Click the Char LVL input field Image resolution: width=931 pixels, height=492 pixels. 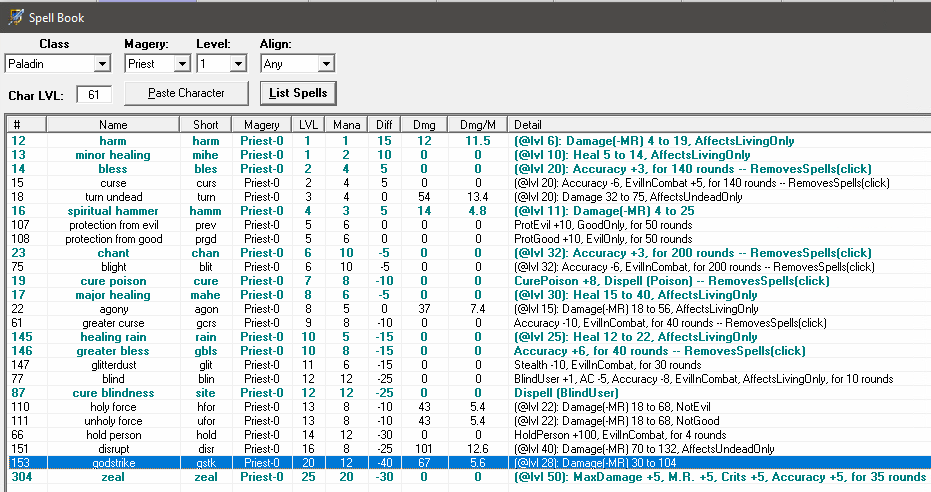point(93,95)
